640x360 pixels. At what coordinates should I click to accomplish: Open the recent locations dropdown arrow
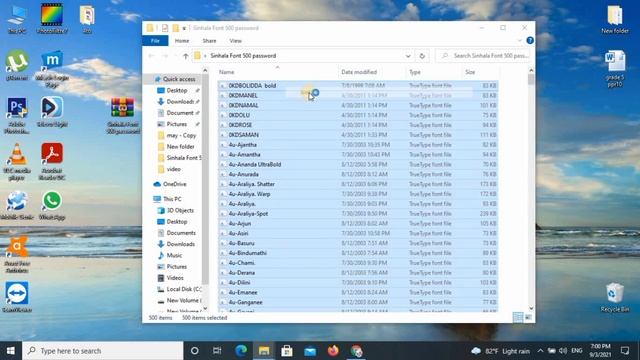click(176, 56)
